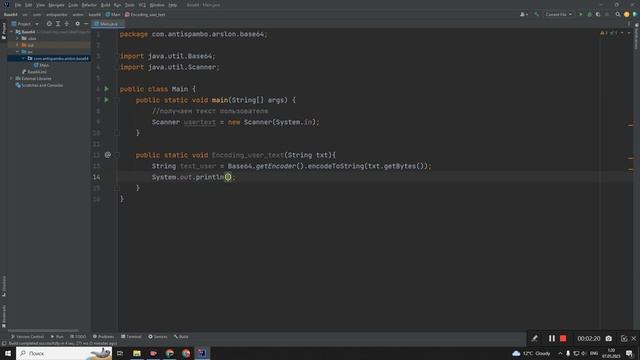Collapse the com.antispambo.arslon.base64 package

click(x=24, y=58)
